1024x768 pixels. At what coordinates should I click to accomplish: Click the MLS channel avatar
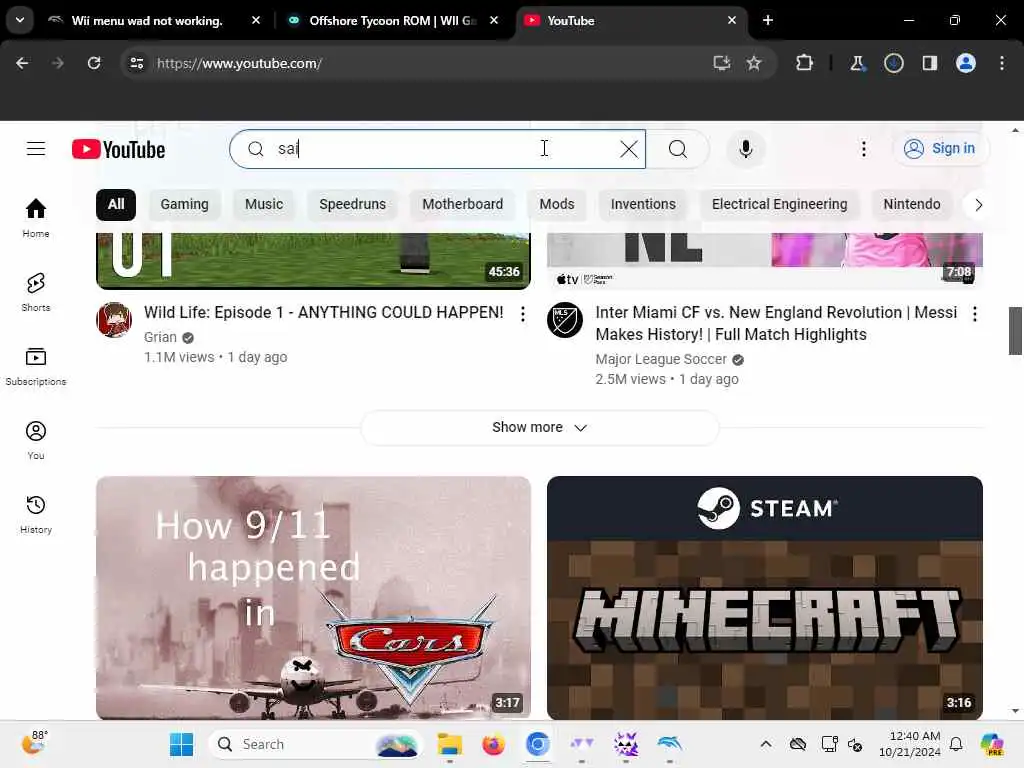click(565, 320)
